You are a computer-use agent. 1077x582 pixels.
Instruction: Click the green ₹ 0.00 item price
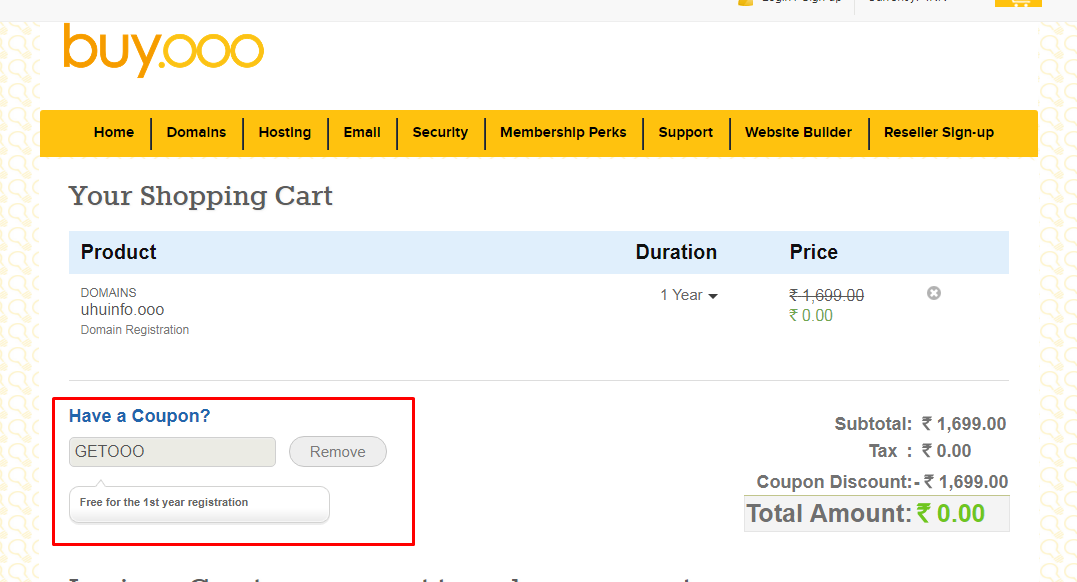810,315
